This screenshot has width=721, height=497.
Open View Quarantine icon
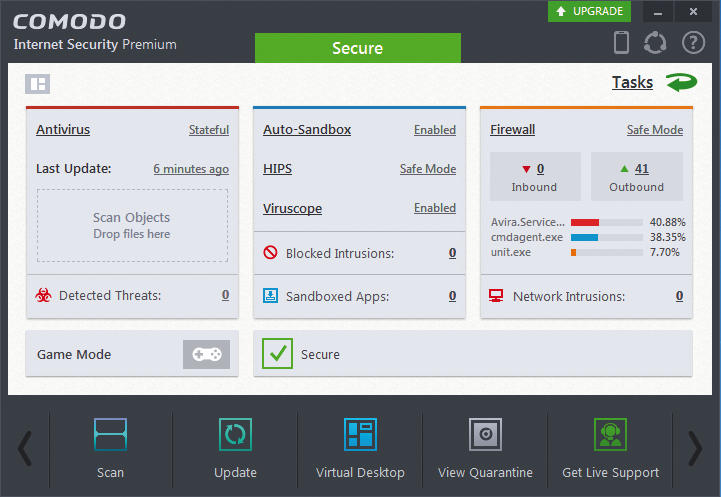tap(486, 434)
